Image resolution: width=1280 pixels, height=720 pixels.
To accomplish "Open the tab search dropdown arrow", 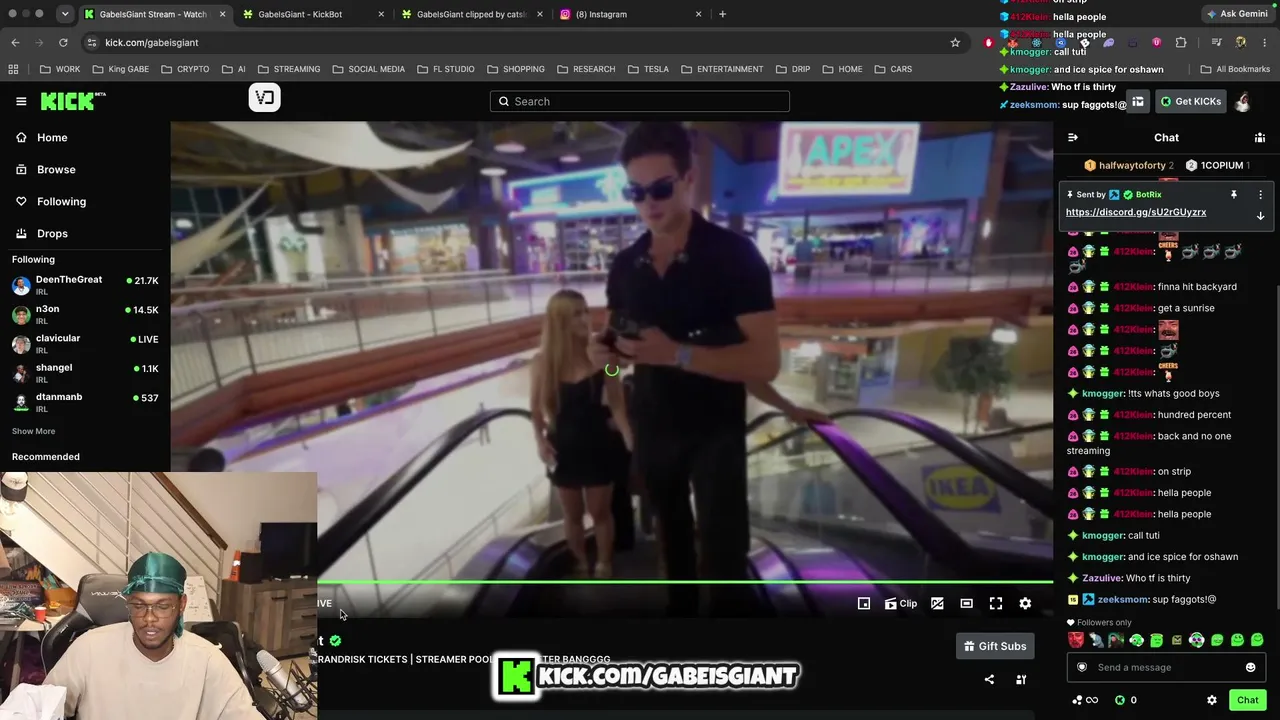I will tap(64, 14).
